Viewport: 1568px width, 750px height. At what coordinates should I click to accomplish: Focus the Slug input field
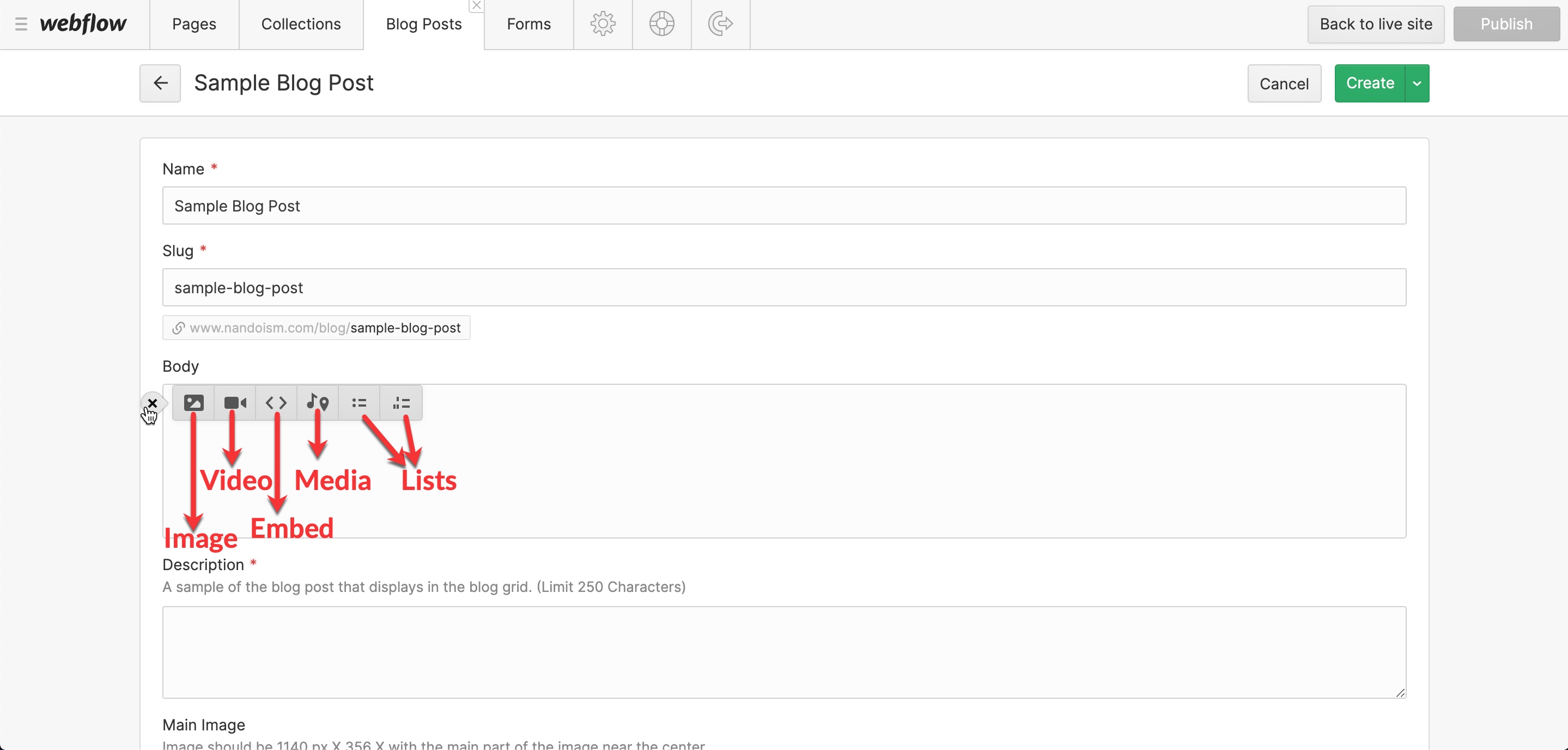click(784, 287)
